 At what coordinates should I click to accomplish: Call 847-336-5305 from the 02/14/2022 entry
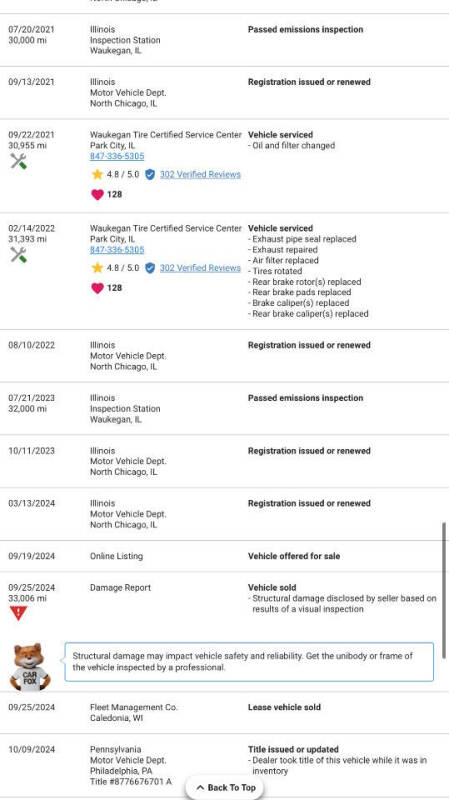pos(117,249)
